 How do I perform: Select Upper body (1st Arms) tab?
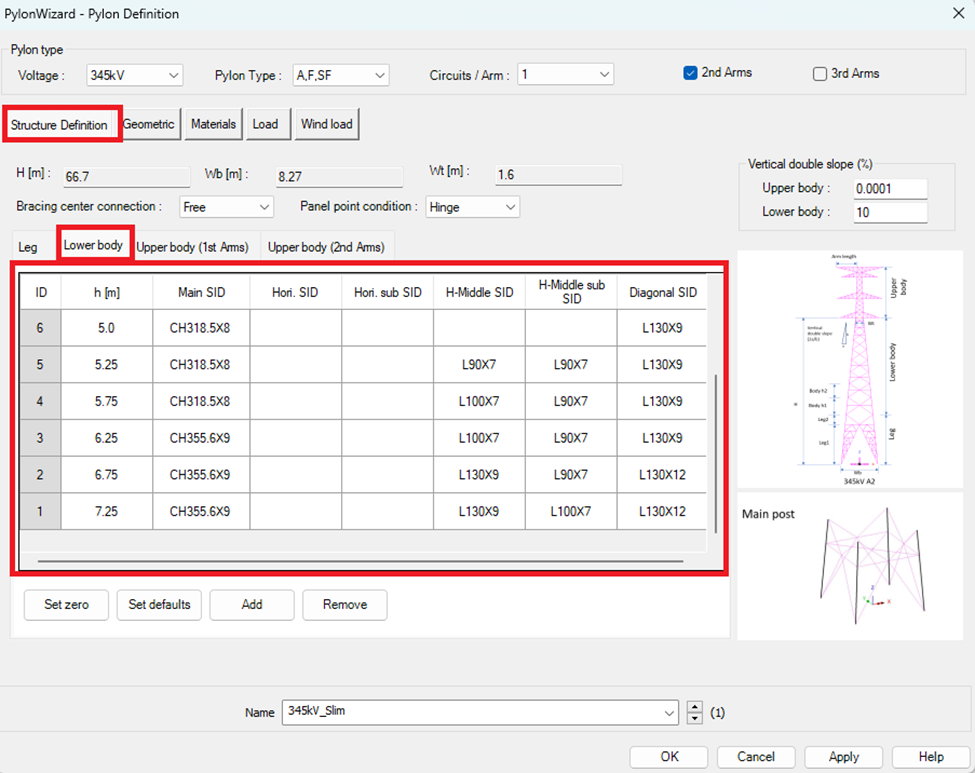pos(193,247)
